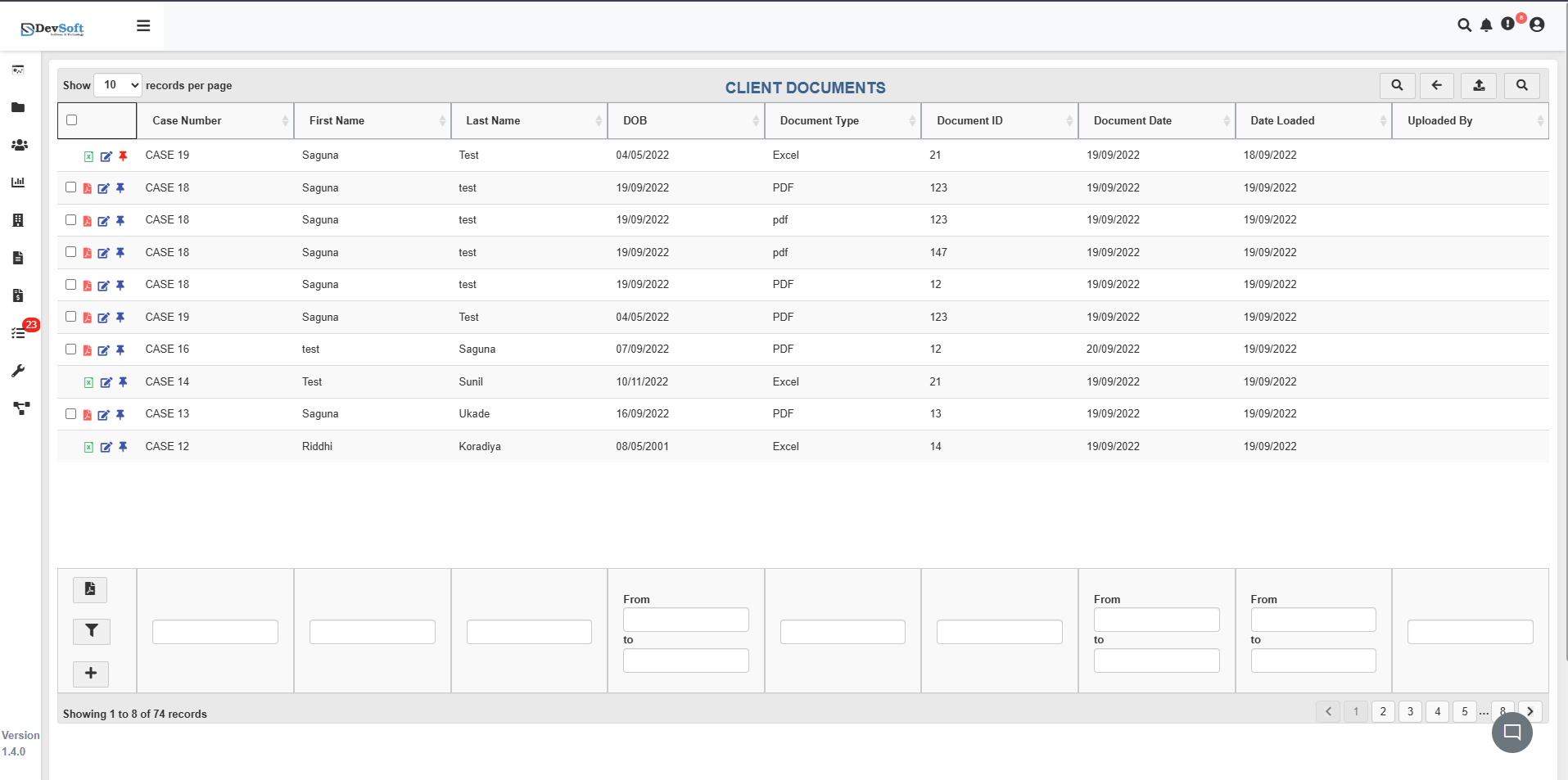This screenshot has height=780, width=1568.
Task: Check the select-all checkbox in the header
Action: pyautogui.click(x=70, y=119)
